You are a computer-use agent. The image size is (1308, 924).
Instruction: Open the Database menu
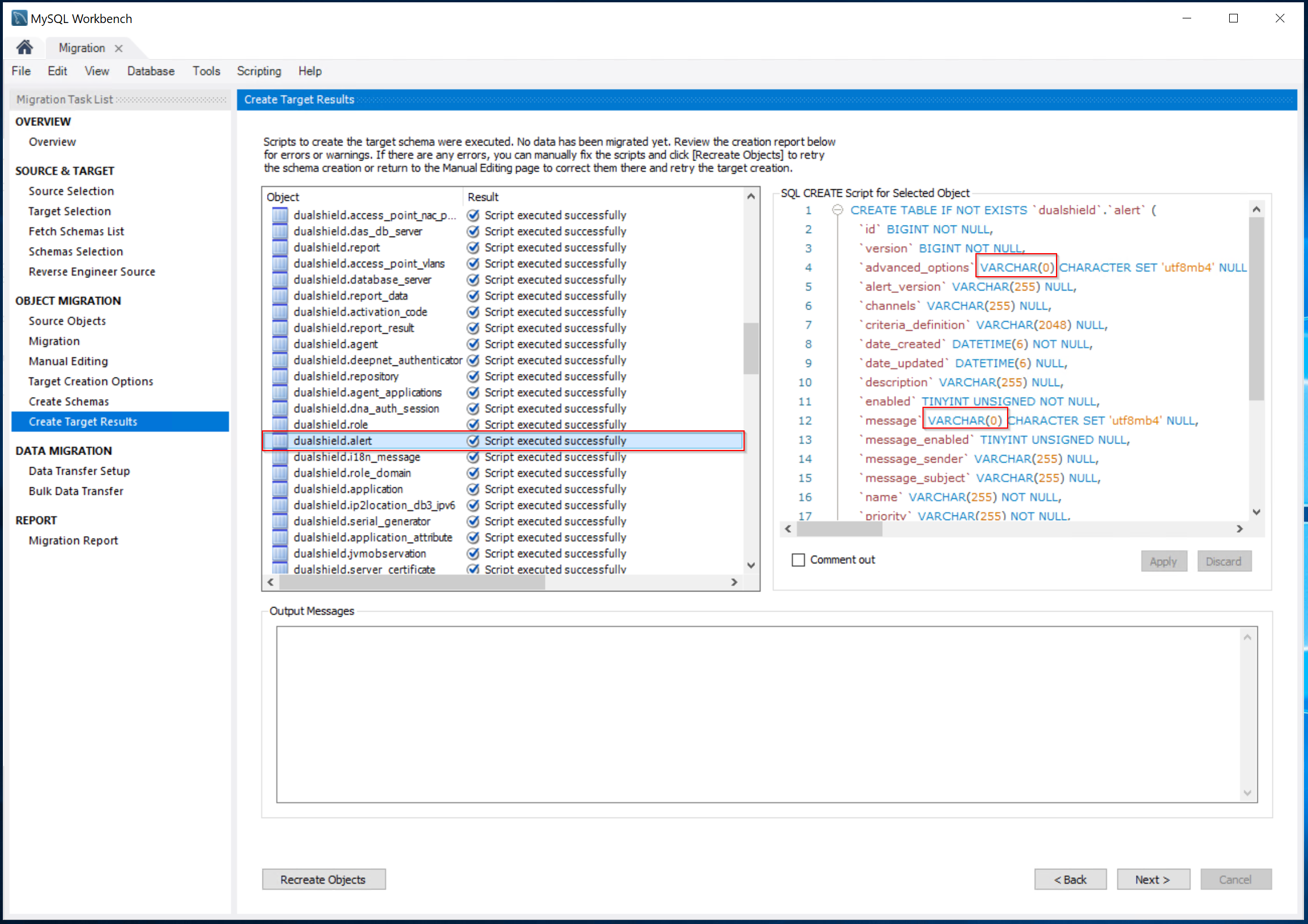click(x=151, y=71)
